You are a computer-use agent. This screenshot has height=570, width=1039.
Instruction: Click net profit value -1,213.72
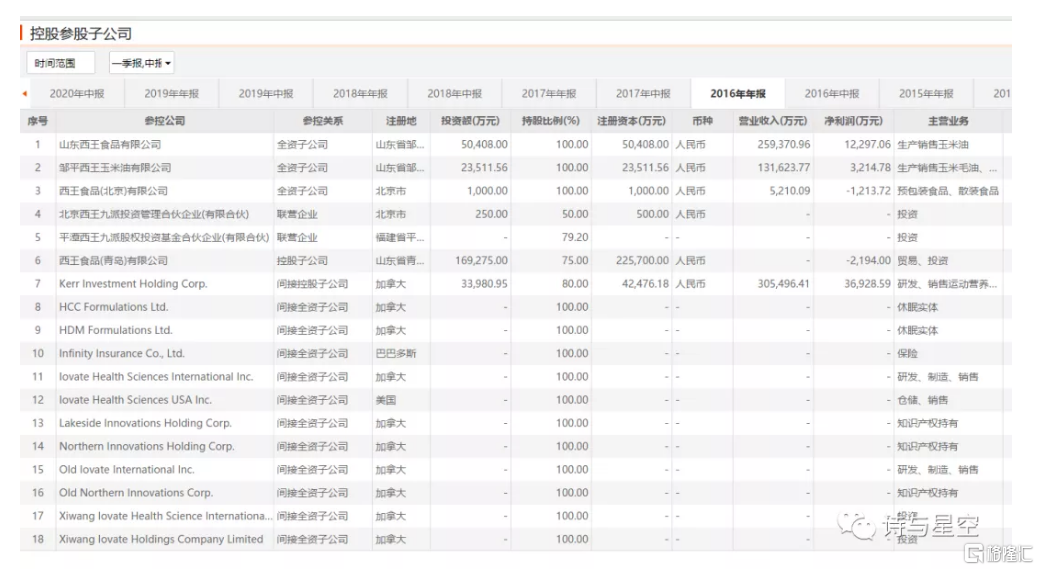click(868, 191)
